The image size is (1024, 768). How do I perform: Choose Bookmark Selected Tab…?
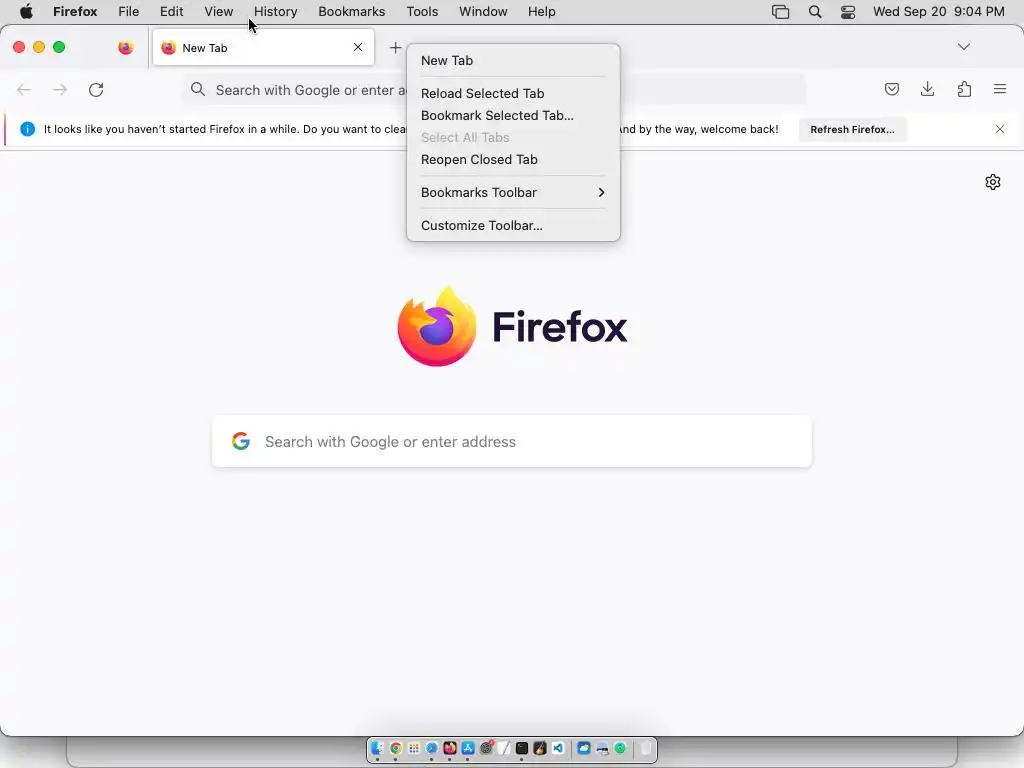click(x=513, y=116)
